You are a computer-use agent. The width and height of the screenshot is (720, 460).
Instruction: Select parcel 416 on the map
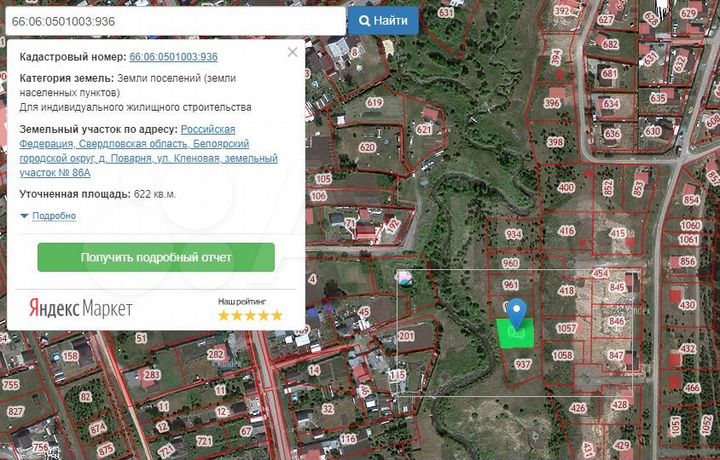(x=566, y=231)
